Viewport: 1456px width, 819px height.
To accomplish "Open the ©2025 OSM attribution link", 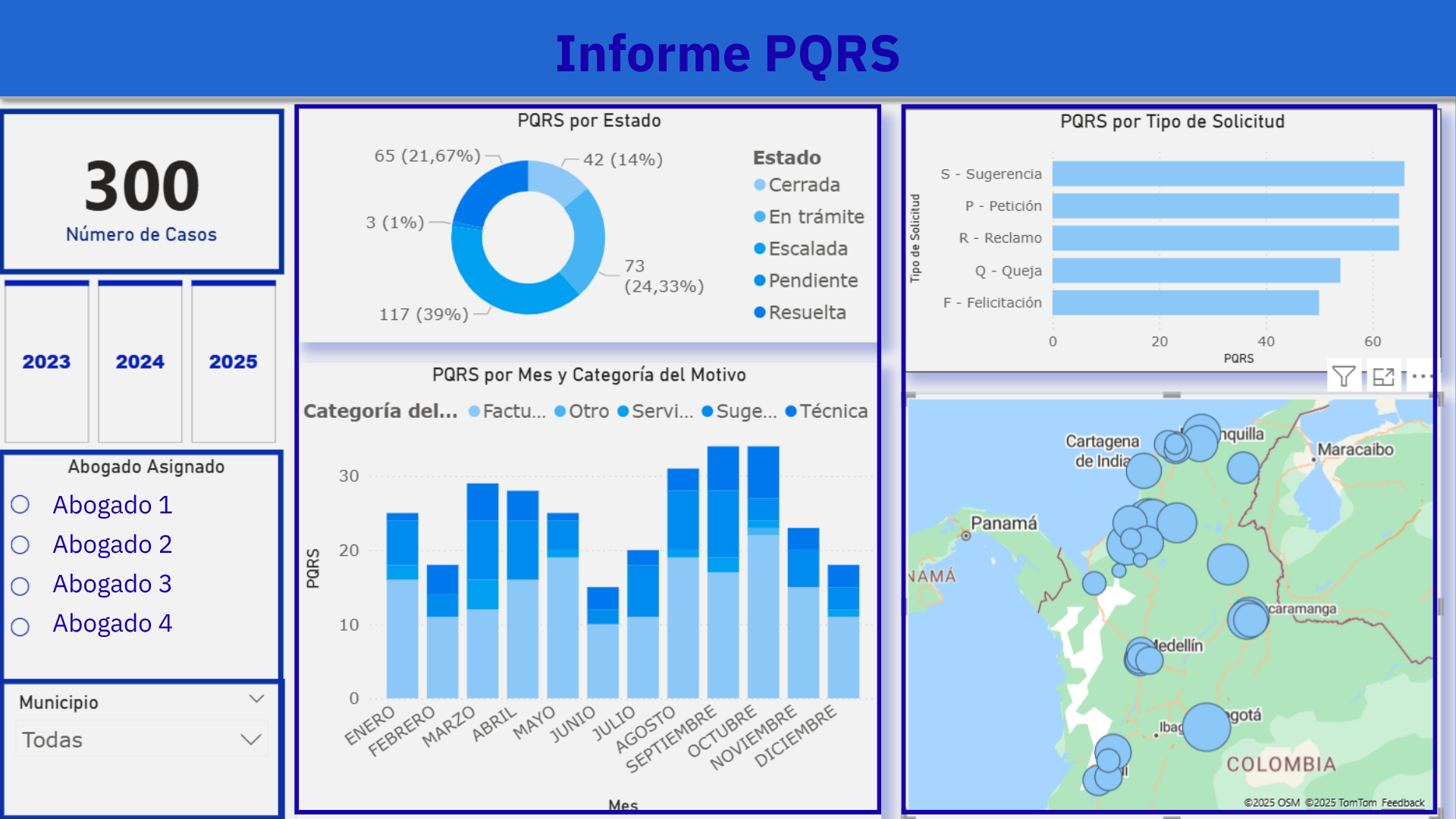I will pos(1272,802).
